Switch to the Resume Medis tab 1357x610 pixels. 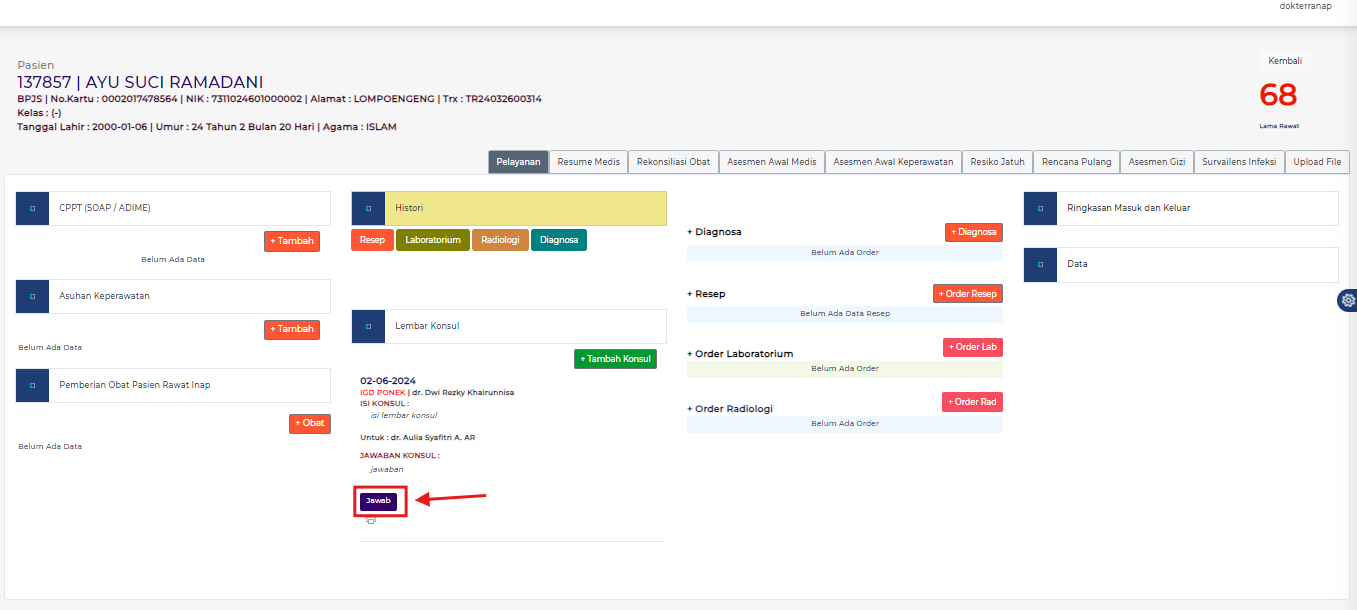click(x=588, y=162)
